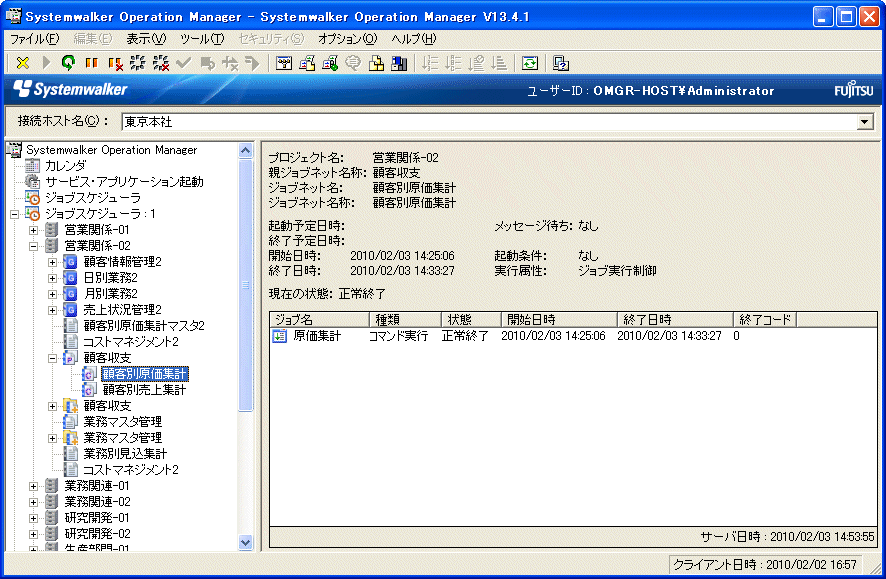Select the 原価集計 job row
This screenshot has width=886, height=579.
[573, 336]
